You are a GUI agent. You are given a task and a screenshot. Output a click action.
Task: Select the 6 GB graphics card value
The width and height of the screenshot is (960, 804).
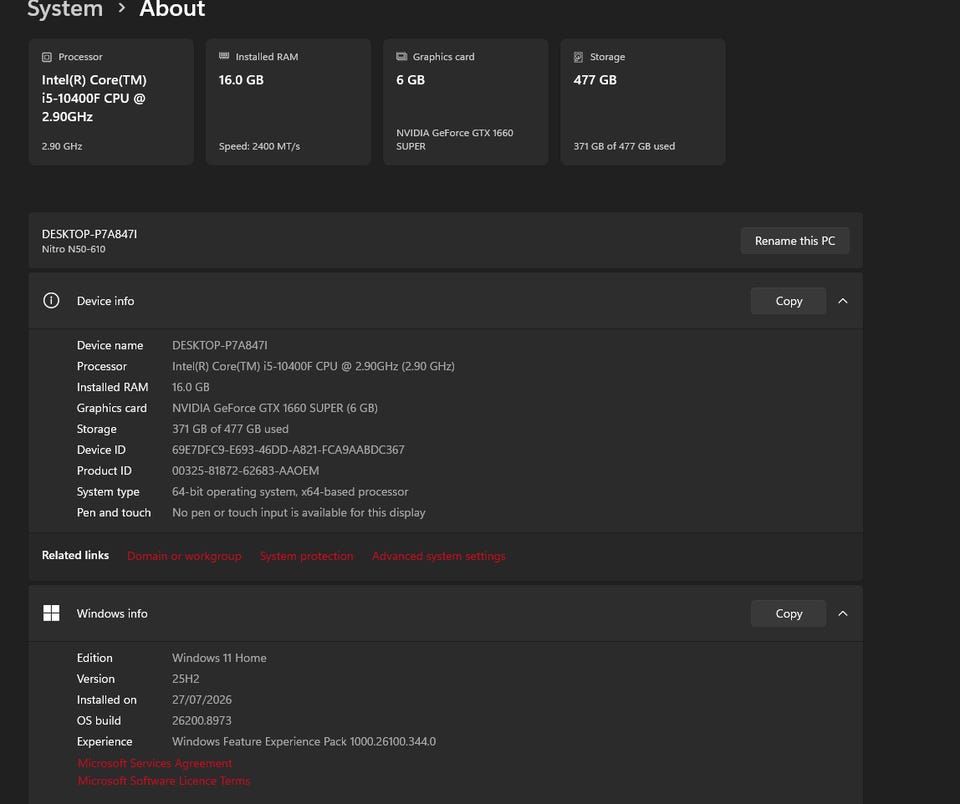(x=410, y=80)
